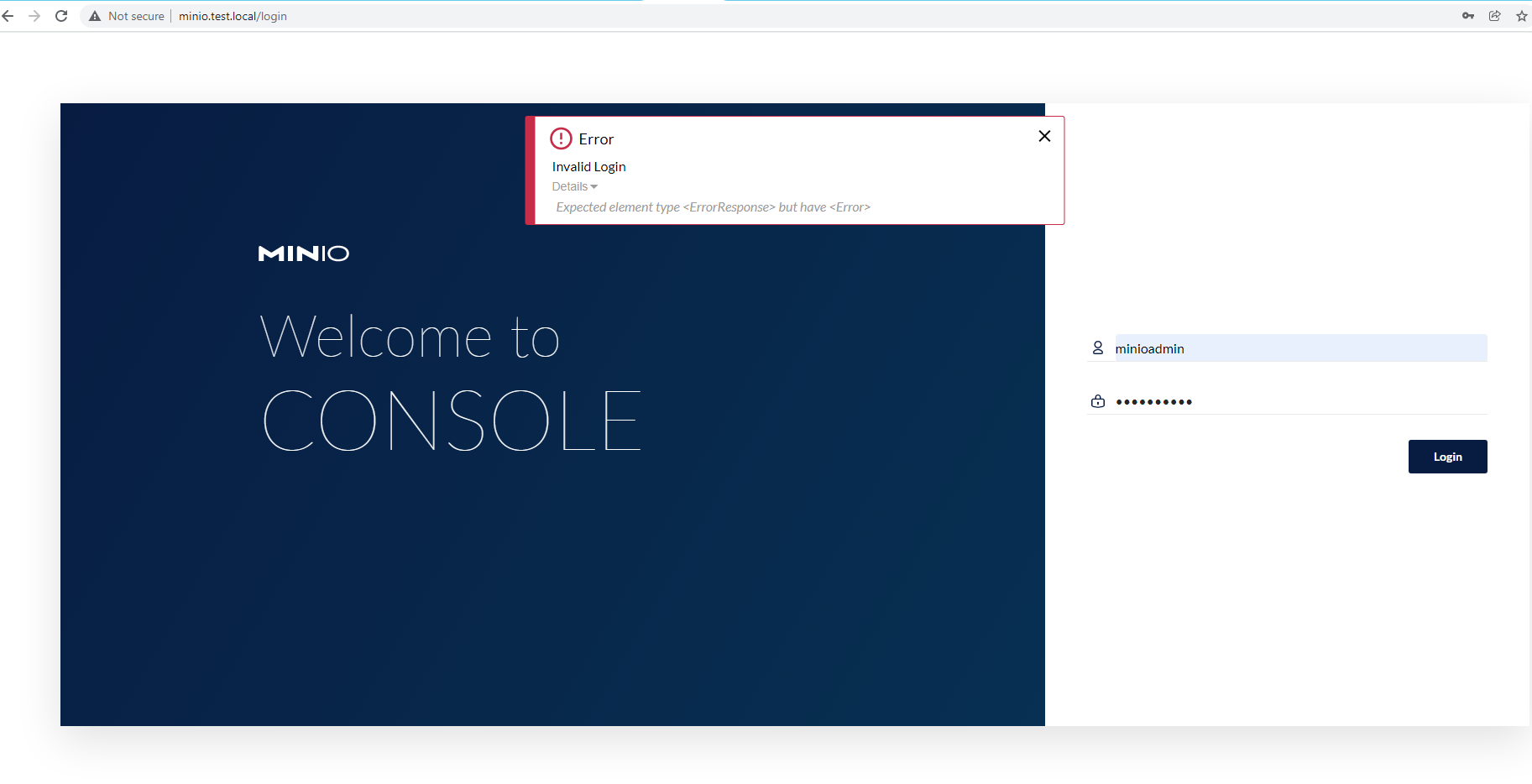Click the browser forward arrow
This screenshot has height=784, width=1532.
34,15
